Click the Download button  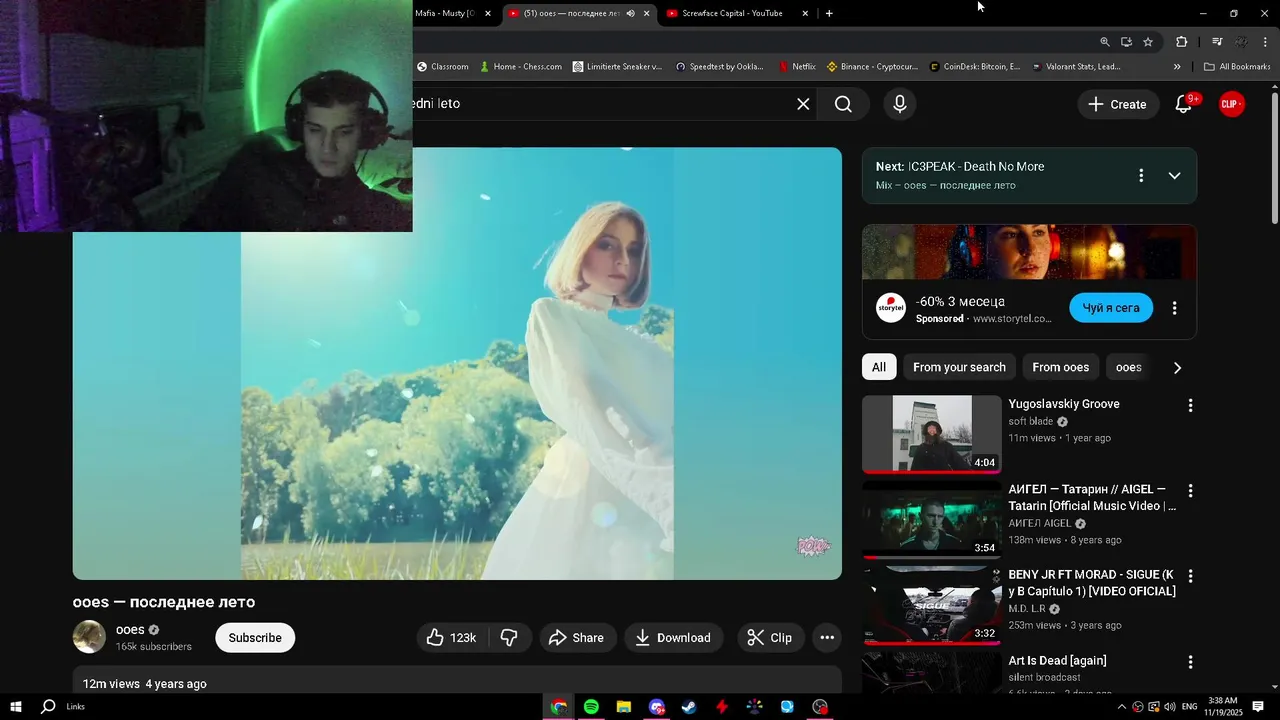coord(673,638)
